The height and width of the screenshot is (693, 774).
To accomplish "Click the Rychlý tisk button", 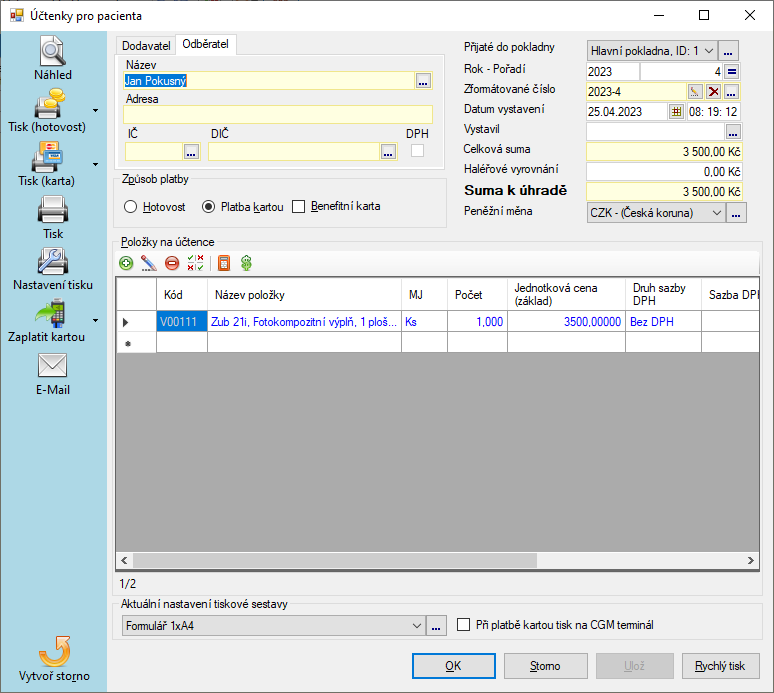I will coord(720,666).
